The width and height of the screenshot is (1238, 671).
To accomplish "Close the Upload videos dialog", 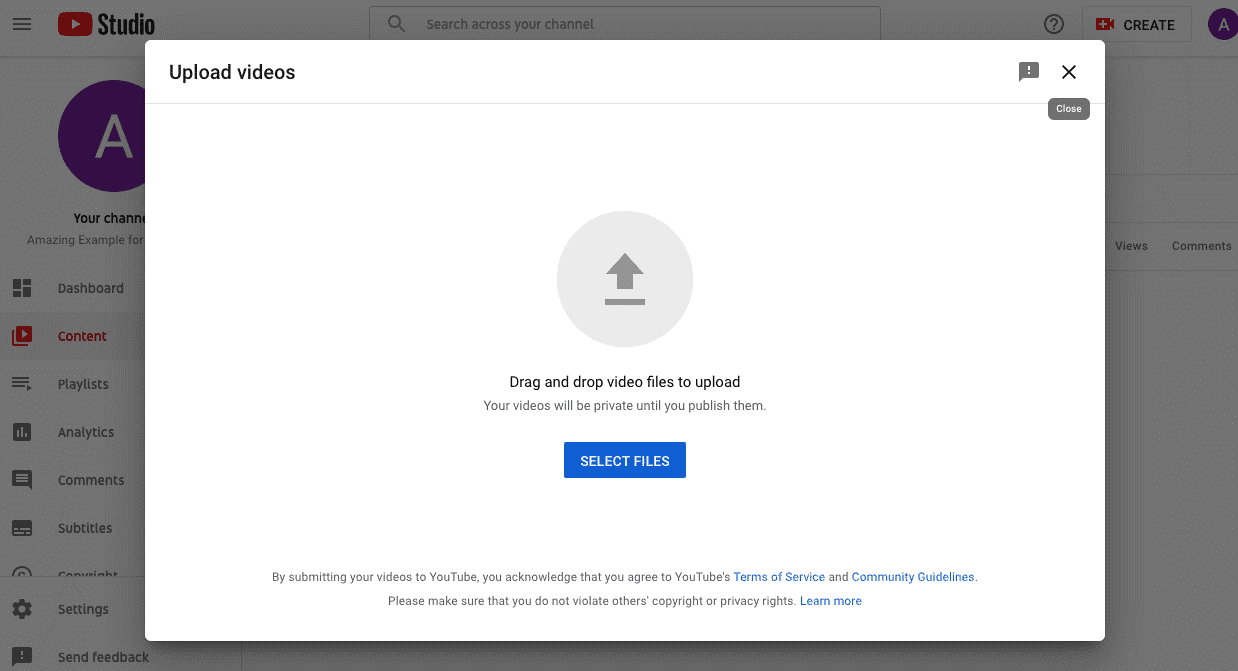I will pos(1069,72).
